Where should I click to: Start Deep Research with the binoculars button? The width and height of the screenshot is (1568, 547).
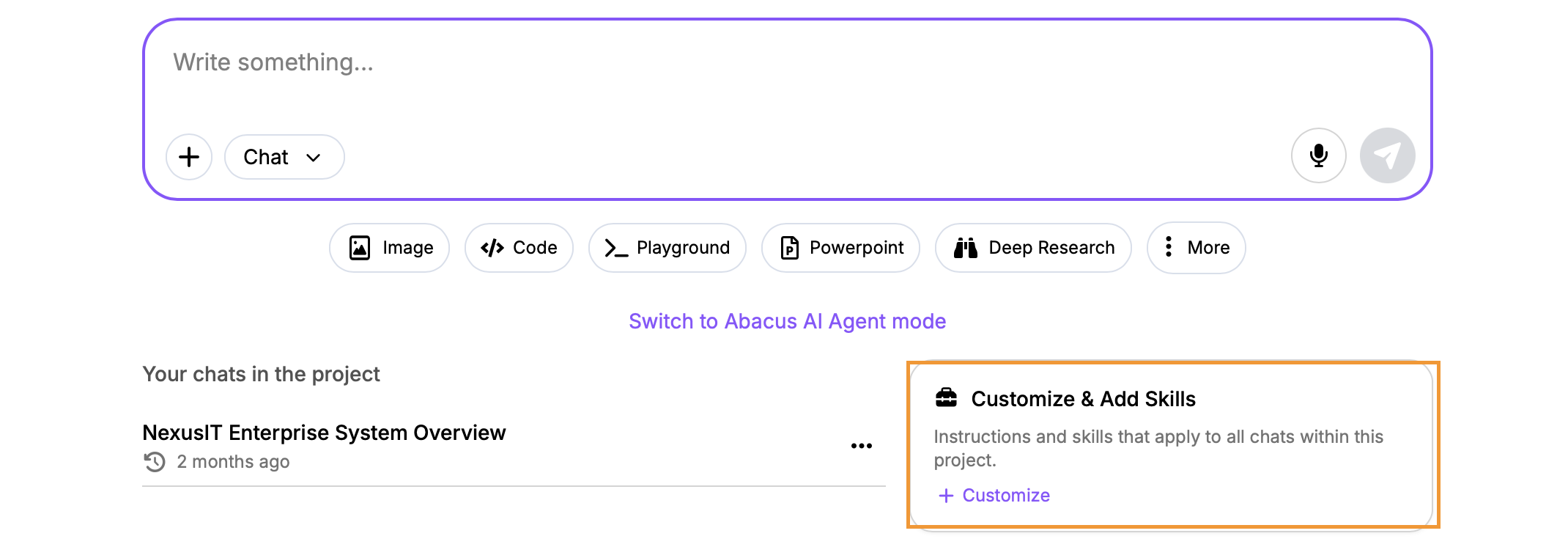click(1033, 248)
